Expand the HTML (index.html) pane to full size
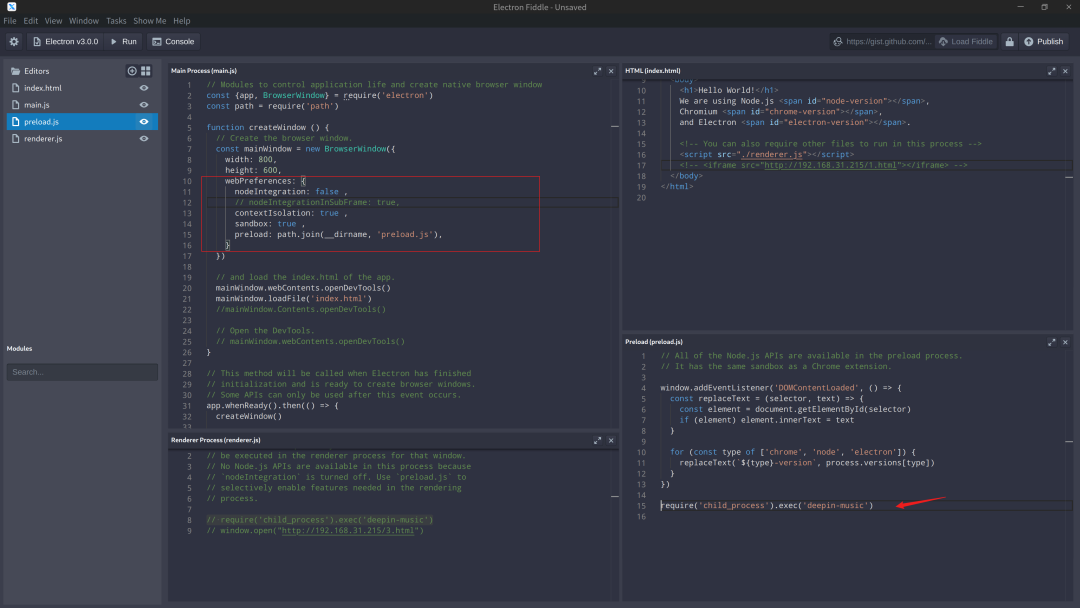The image size is (1080, 608). (x=1051, y=71)
